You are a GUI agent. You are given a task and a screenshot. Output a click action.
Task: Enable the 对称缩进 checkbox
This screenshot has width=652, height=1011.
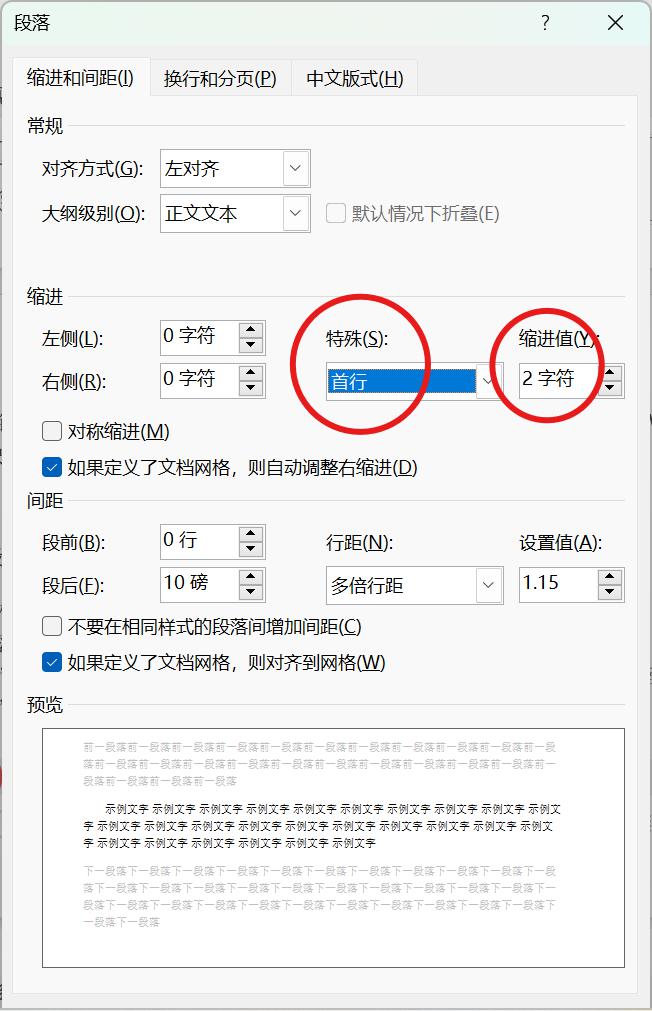[52, 431]
